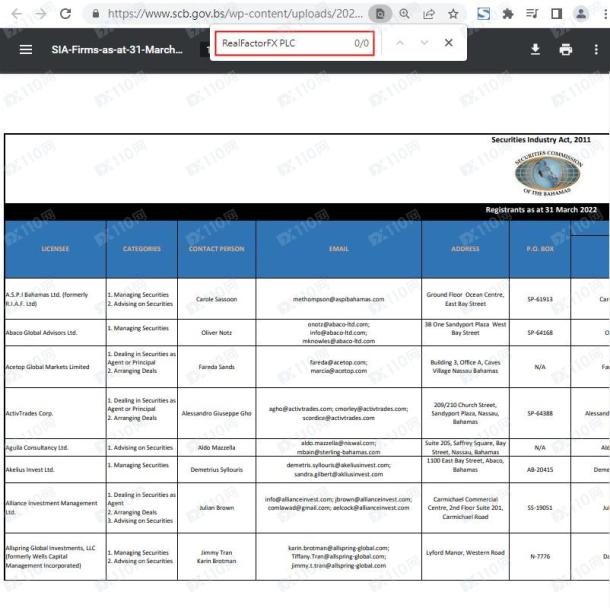Click the SIA-Firms-as-at-31-March document title
Viewport: 610px width, 608px height.
point(117,49)
